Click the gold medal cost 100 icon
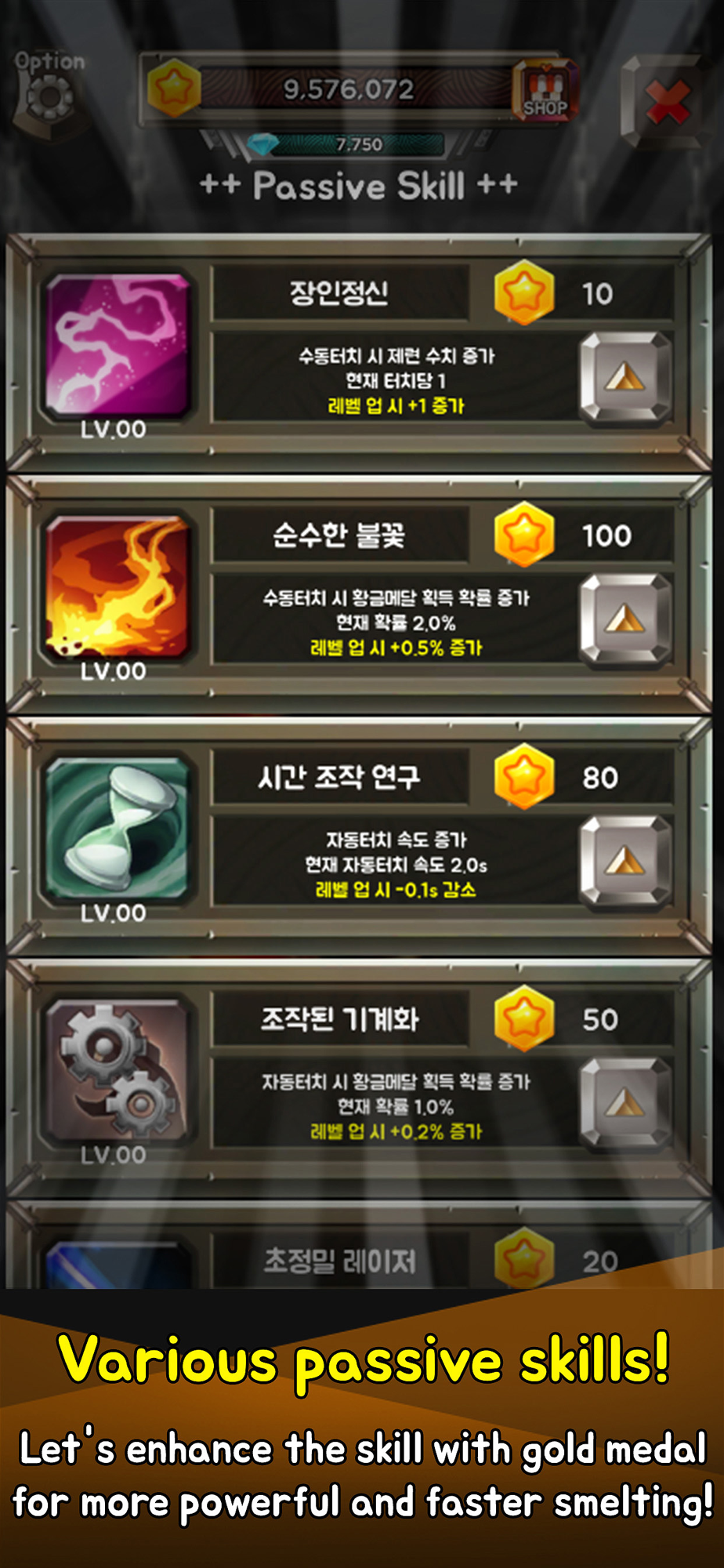Screen dimensions: 724x1568 pyautogui.click(x=524, y=535)
